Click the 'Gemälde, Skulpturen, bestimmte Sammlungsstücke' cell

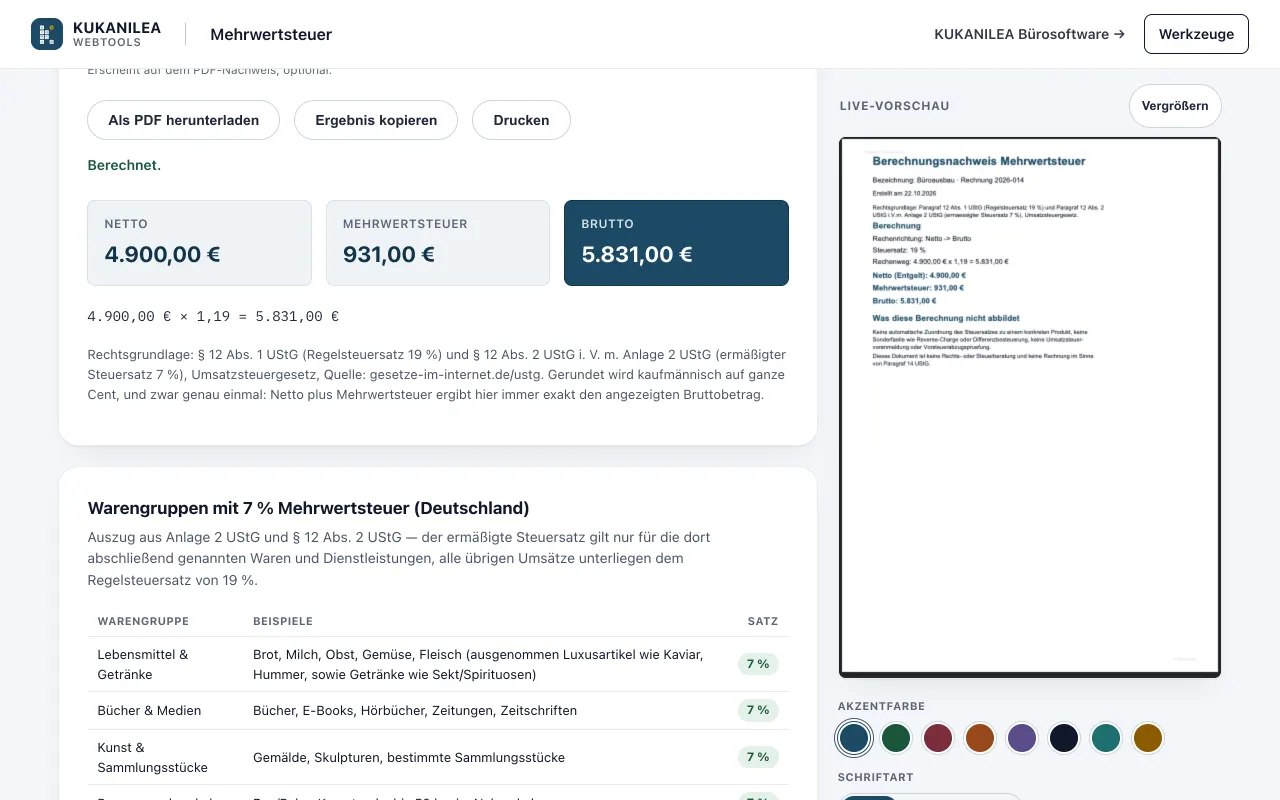coord(409,757)
